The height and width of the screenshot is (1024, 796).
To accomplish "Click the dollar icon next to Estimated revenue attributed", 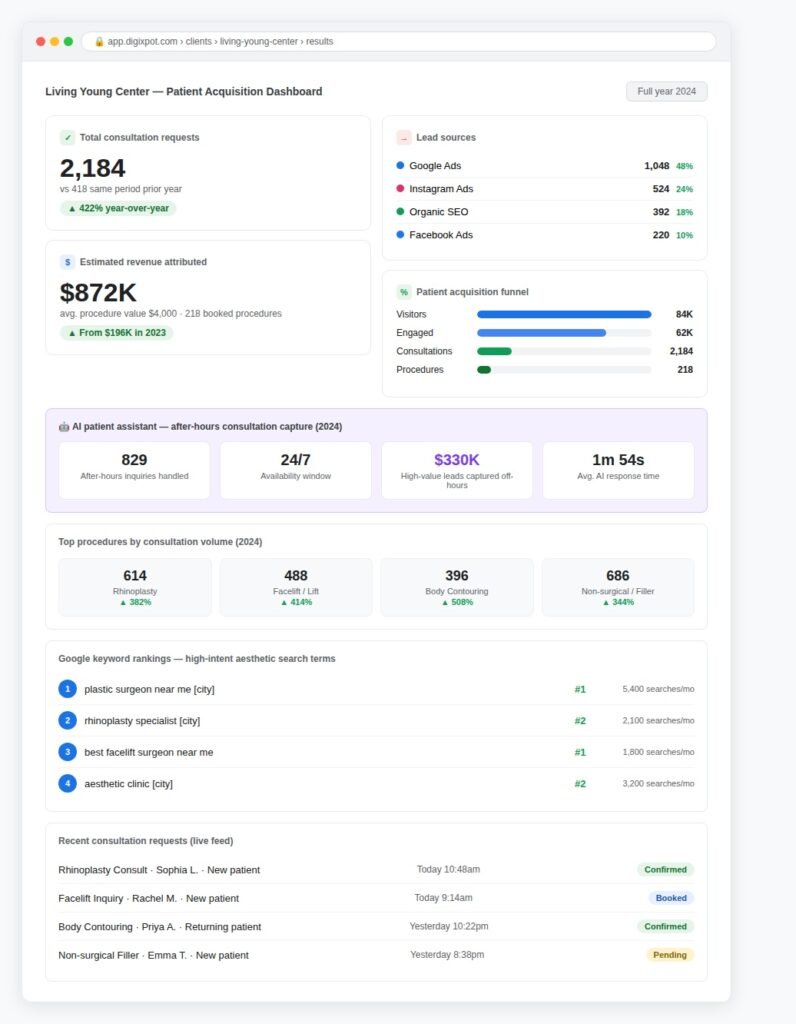I will 67,262.
